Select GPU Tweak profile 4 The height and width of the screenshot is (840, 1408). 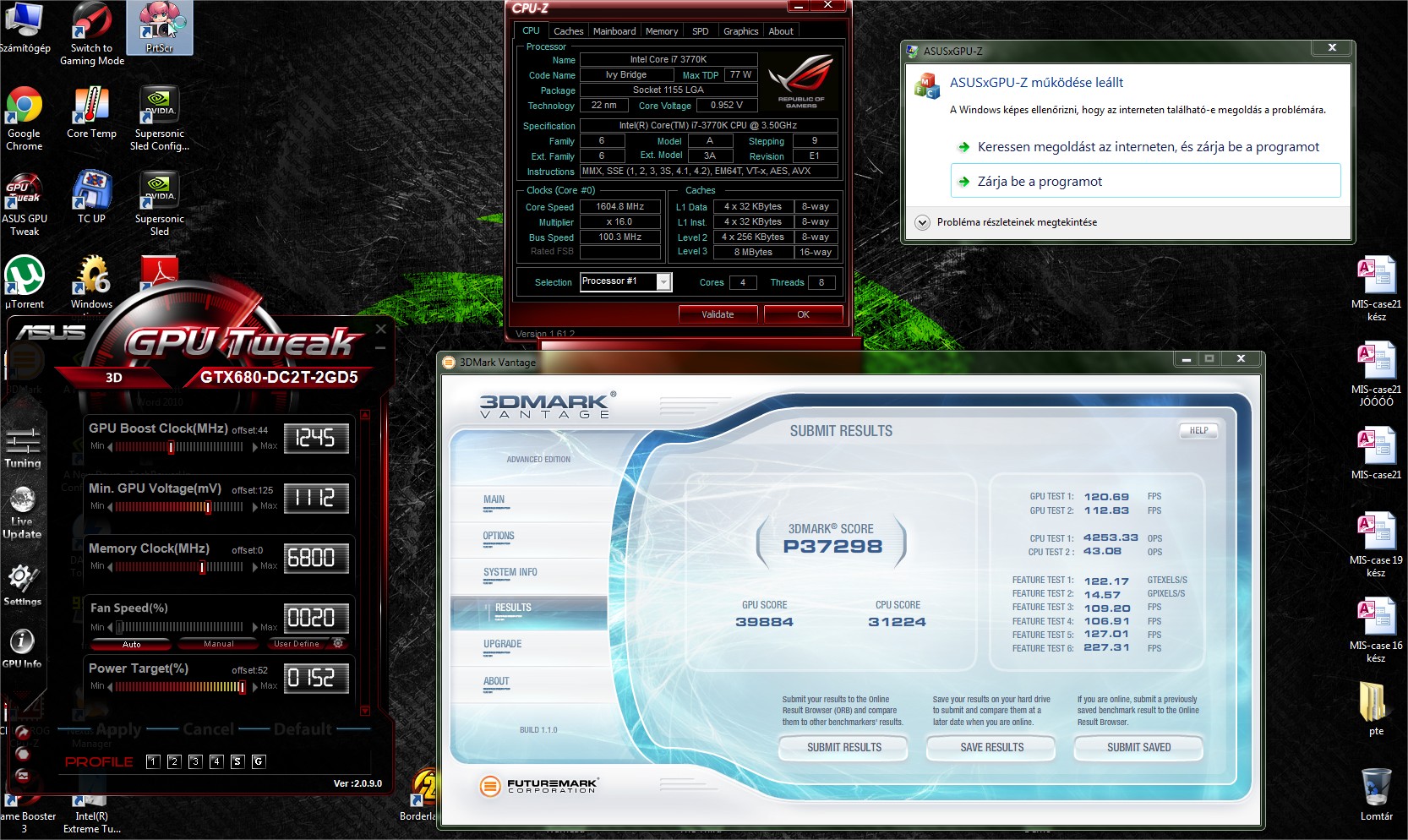tap(216, 761)
